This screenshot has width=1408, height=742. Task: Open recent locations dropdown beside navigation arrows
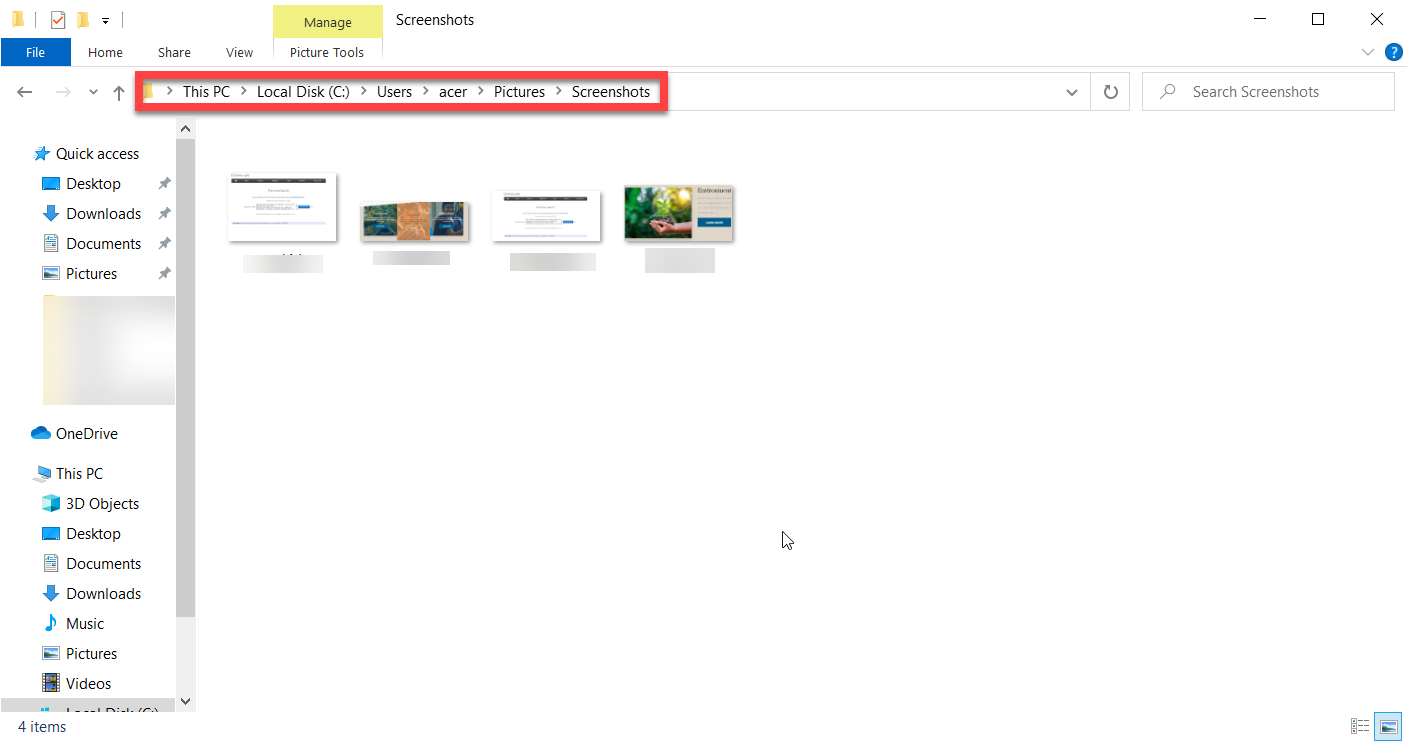(x=92, y=91)
